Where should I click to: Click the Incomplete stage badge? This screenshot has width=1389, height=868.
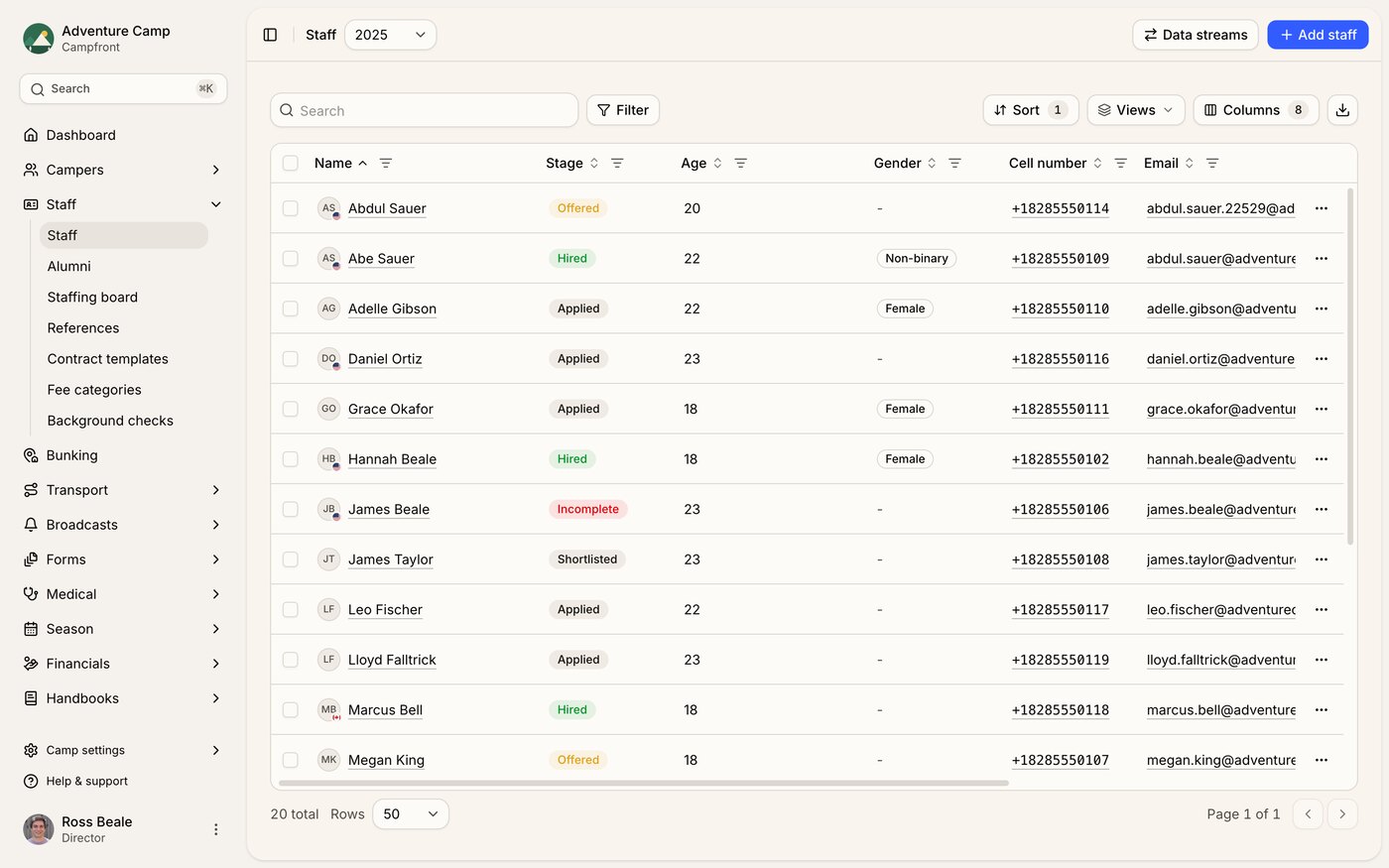pos(588,509)
